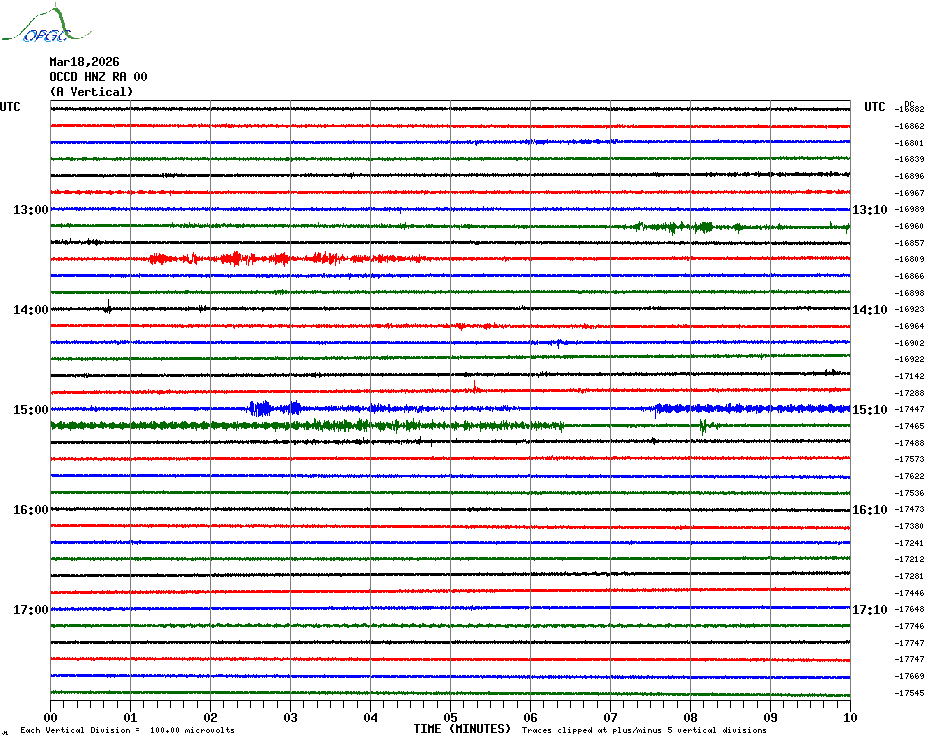Click the 00 tick on the minutes axis
This screenshot has width=930, height=744.
[x=51, y=717]
